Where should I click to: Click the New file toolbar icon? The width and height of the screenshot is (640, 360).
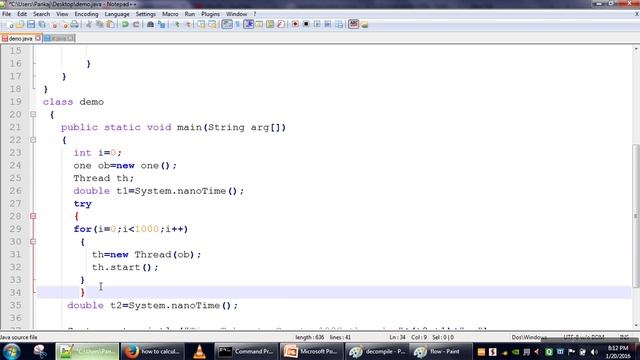tap(11, 25)
